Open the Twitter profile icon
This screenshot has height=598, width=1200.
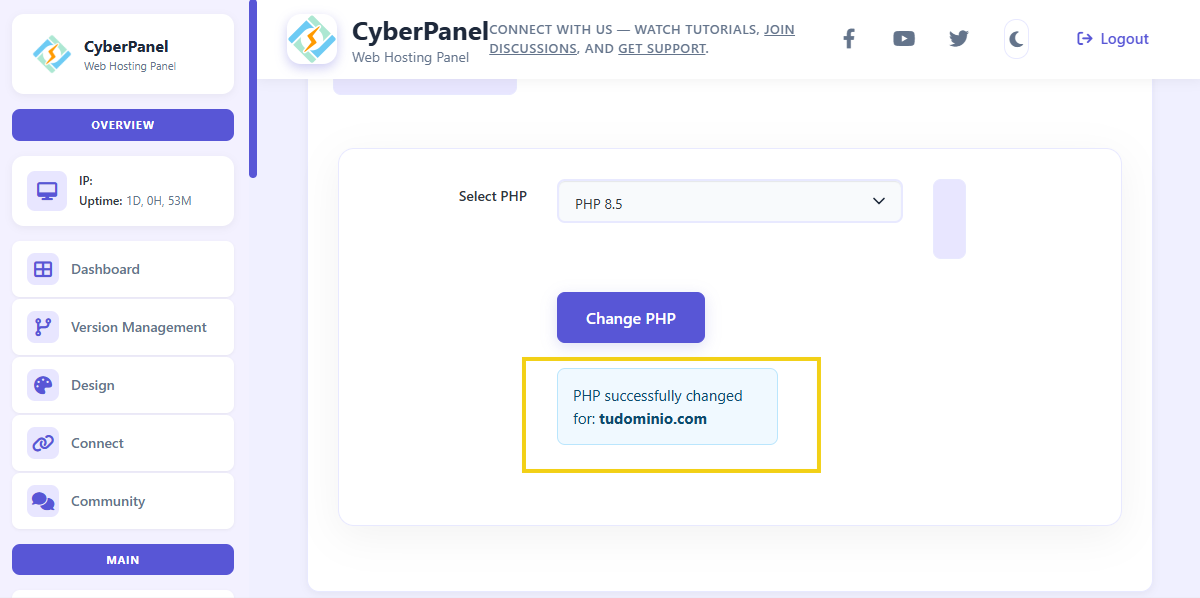[x=959, y=39]
